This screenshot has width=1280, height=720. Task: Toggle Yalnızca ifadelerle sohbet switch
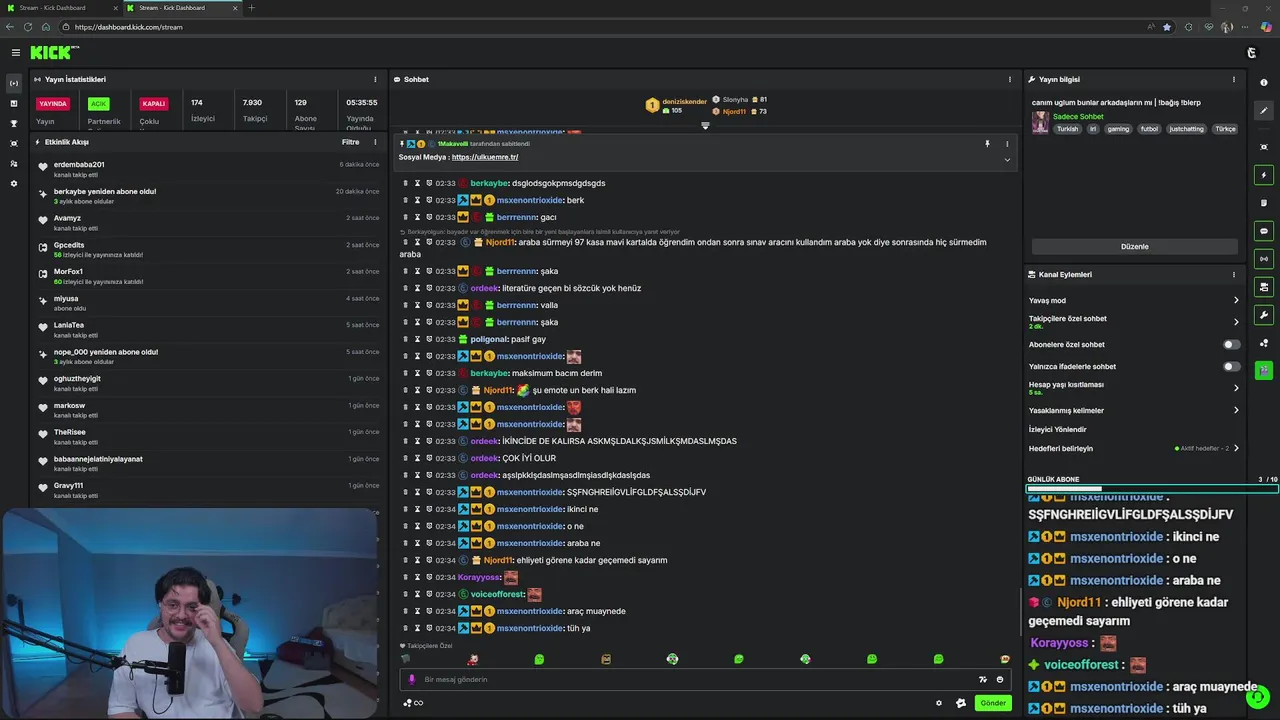click(x=1232, y=366)
